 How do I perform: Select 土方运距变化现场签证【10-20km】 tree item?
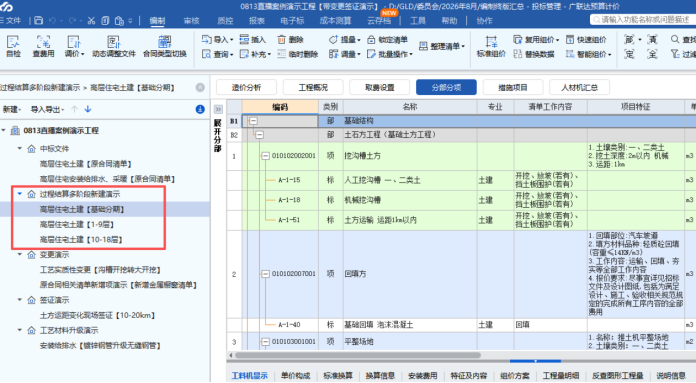click(97, 315)
